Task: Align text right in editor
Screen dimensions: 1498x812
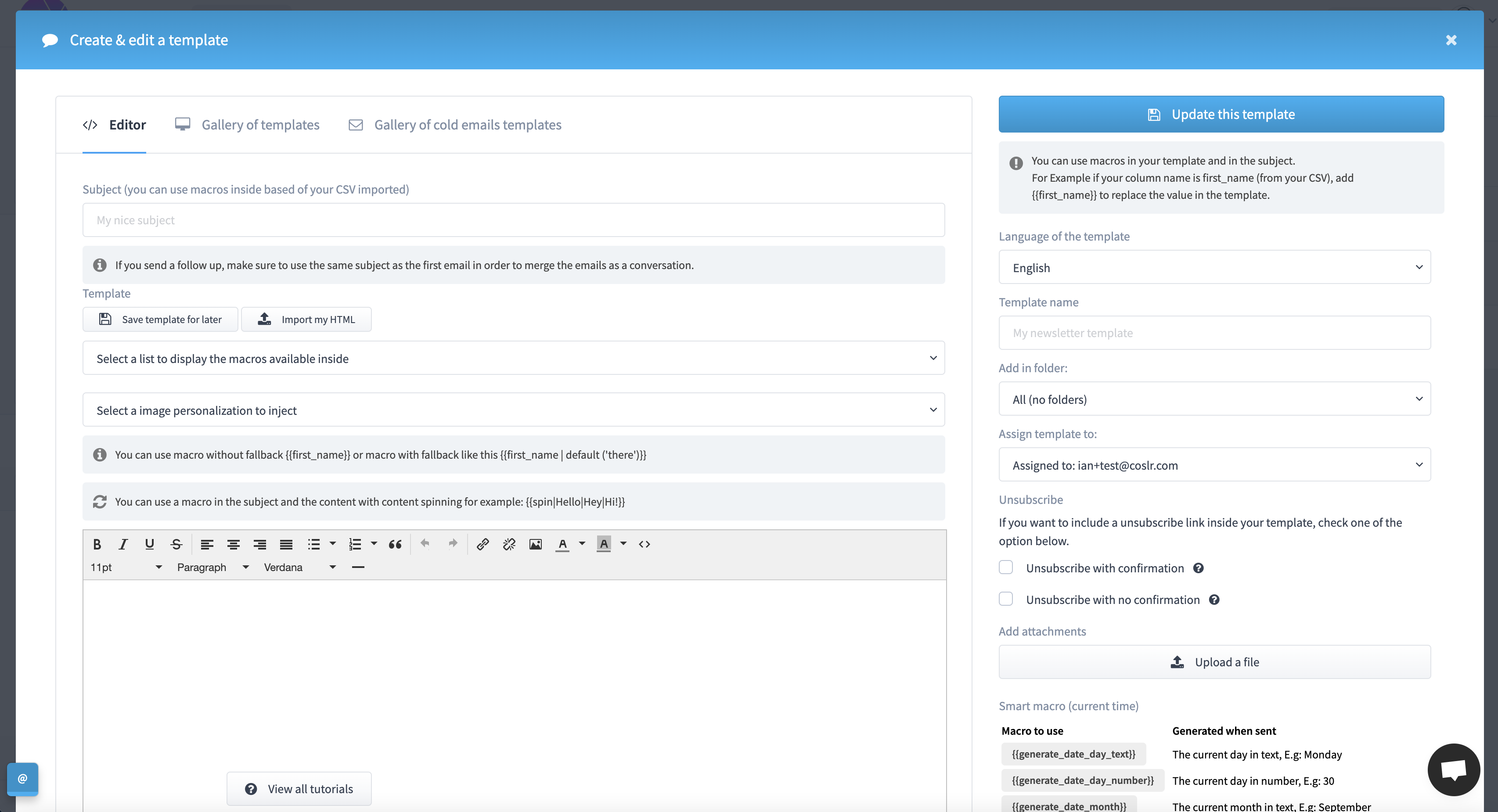Action: pos(259,544)
